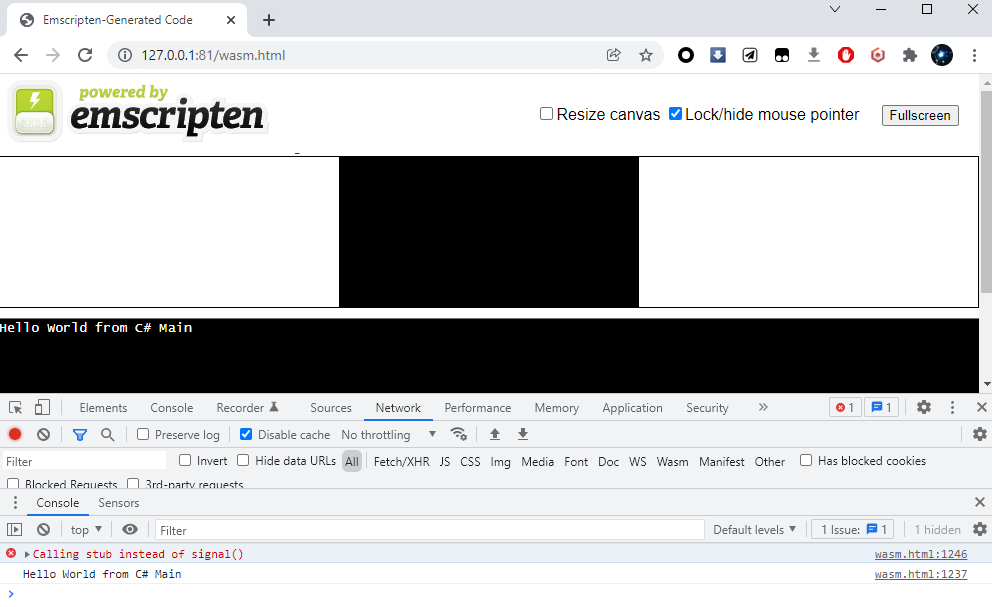The image size is (992, 607).
Task: Import a HAR file
Action: (495, 434)
